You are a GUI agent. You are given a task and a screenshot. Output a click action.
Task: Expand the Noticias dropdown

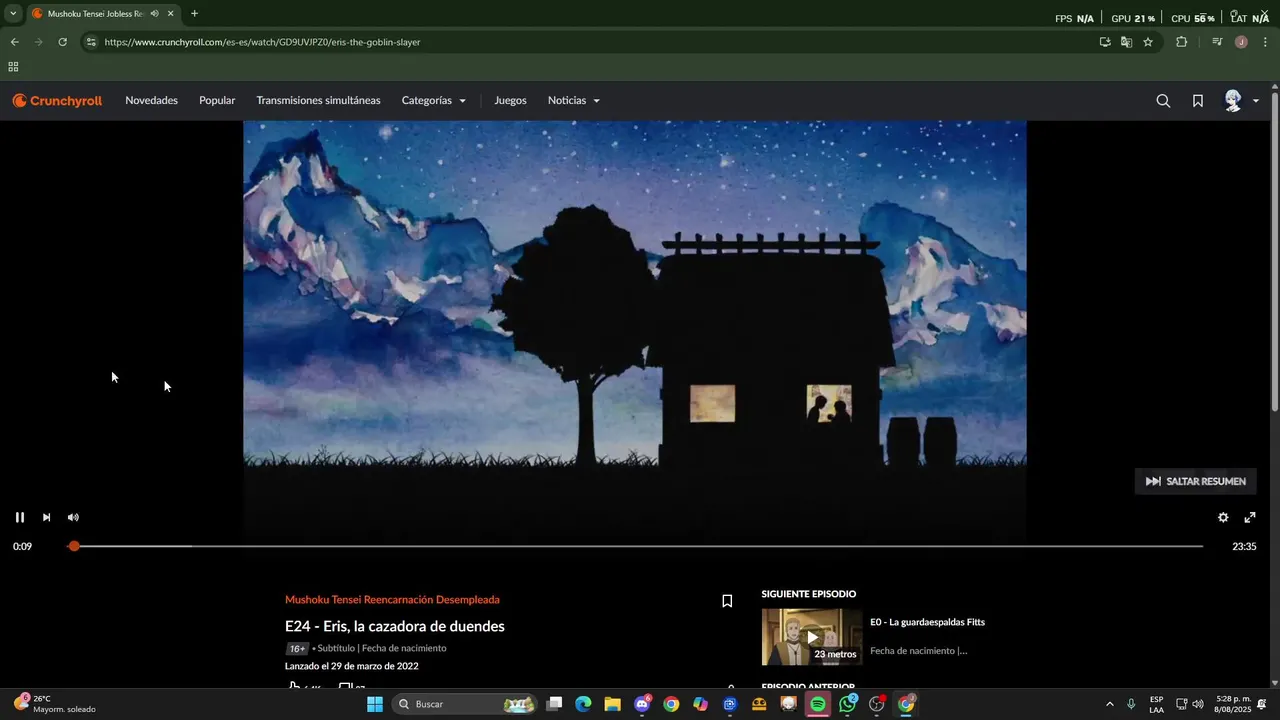click(574, 100)
